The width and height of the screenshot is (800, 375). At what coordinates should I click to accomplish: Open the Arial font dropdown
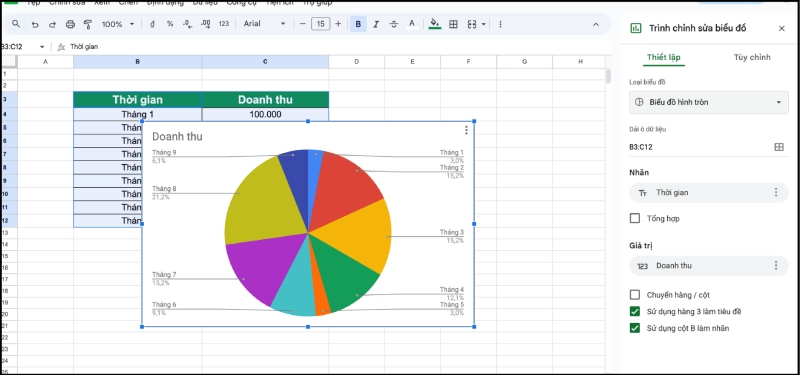coord(264,24)
